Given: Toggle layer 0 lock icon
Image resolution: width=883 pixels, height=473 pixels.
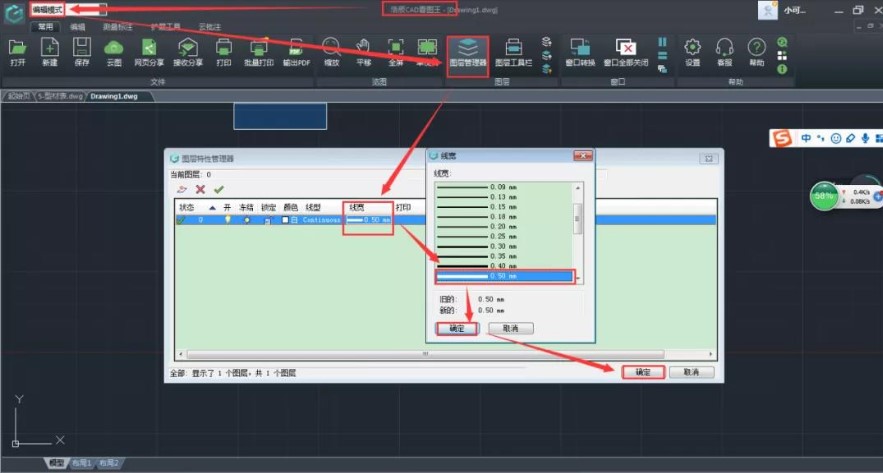Looking at the screenshot, I should point(267,220).
